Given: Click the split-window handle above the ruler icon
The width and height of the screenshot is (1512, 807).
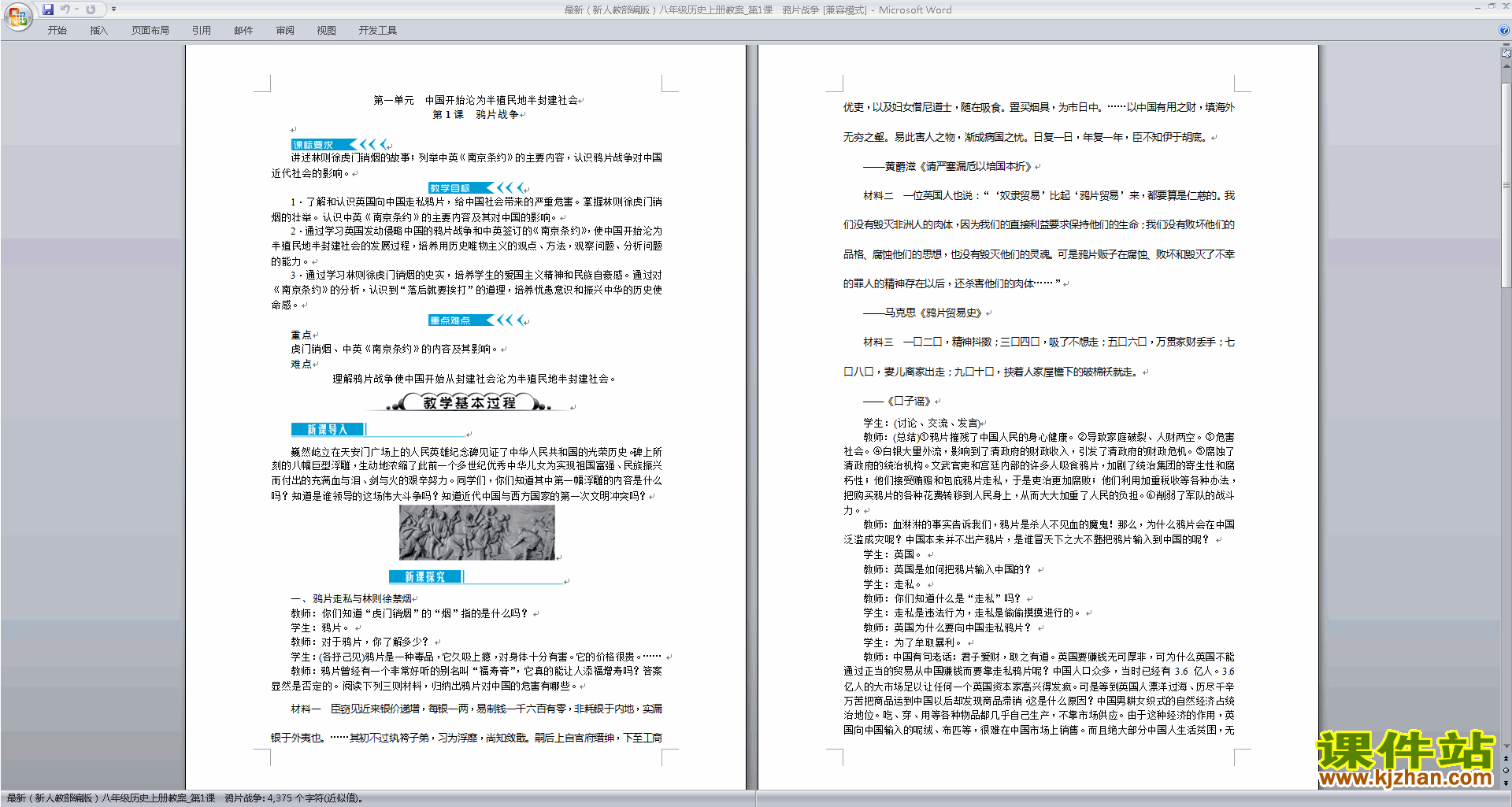Looking at the screenshot, I should pos(1506,46).
